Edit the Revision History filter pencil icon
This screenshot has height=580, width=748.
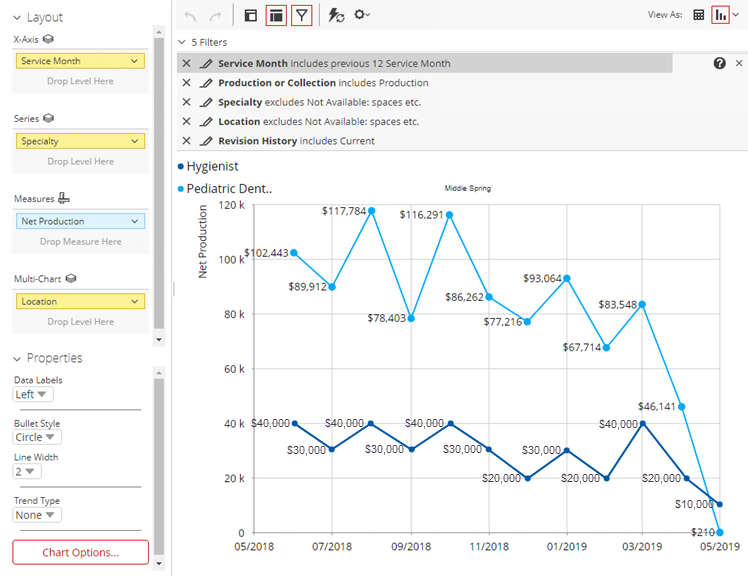206,141
